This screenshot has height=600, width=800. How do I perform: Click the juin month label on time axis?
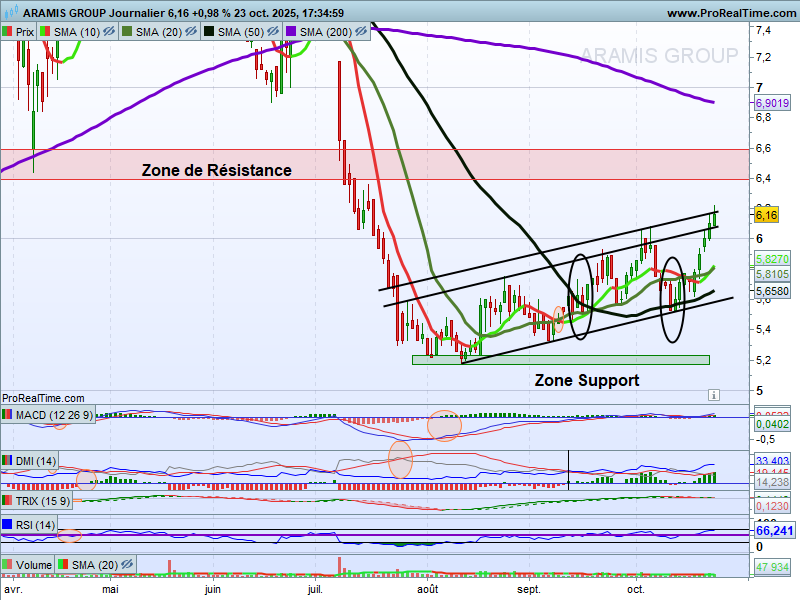coord(213,589)
